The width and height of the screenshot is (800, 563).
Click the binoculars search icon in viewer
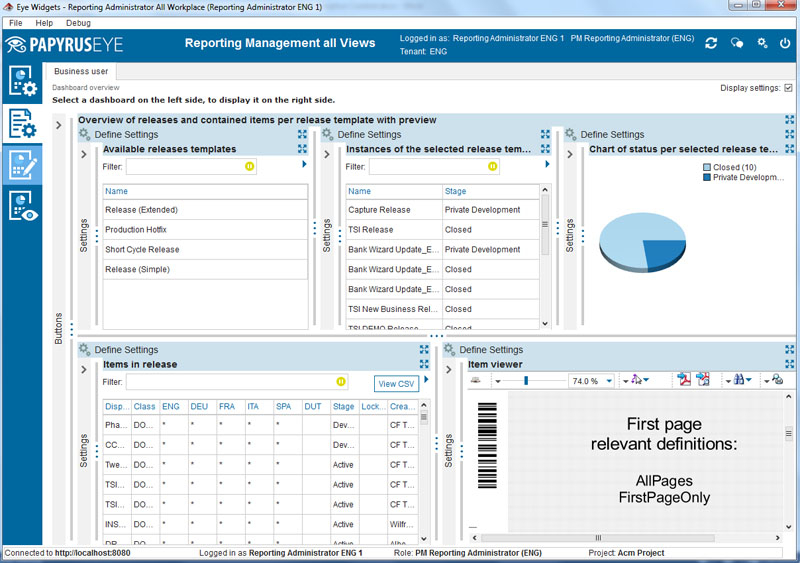point(739,379)
